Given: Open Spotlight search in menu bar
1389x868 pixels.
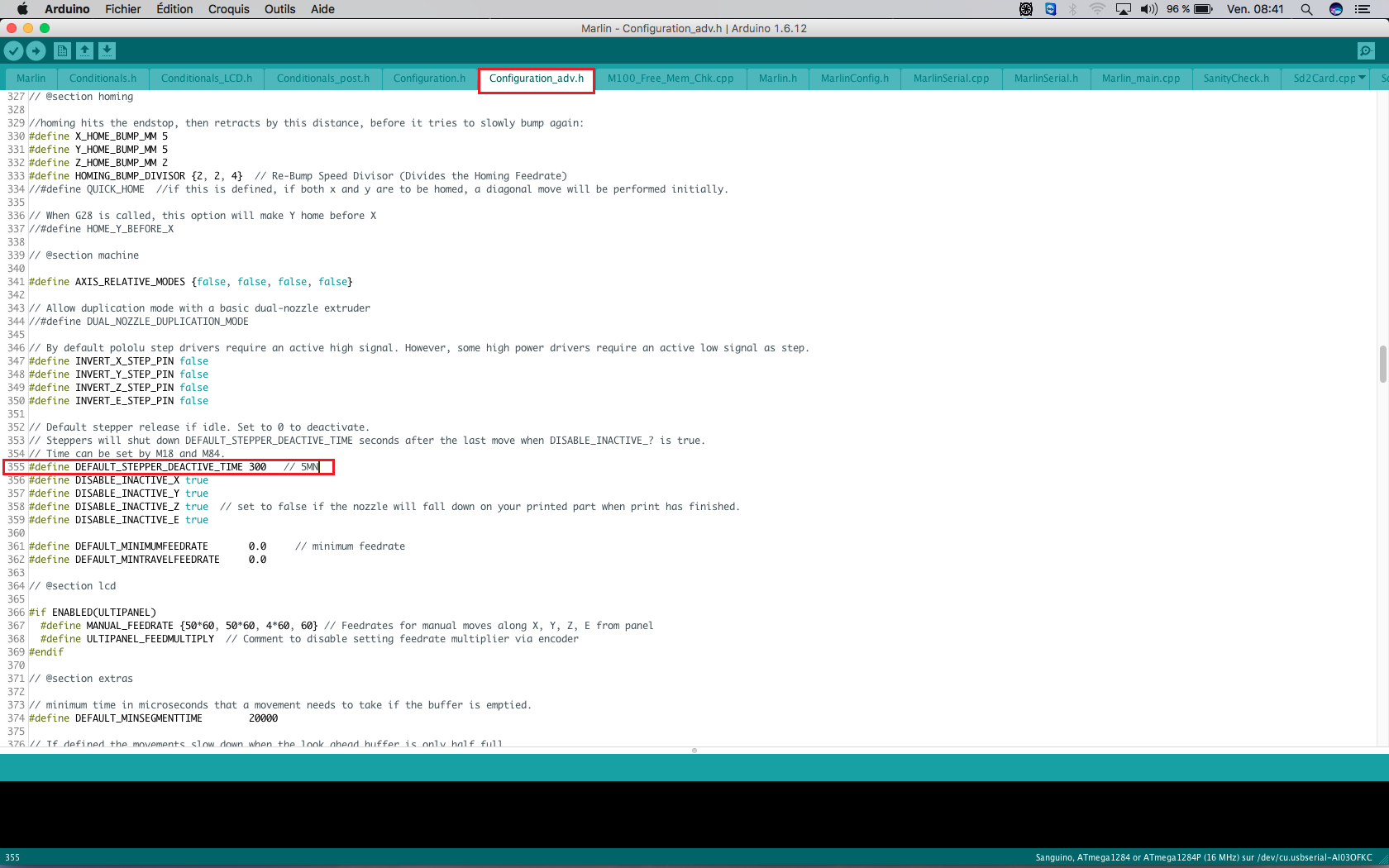Looking at the screenshot, I should click(x=1306, y=9).
